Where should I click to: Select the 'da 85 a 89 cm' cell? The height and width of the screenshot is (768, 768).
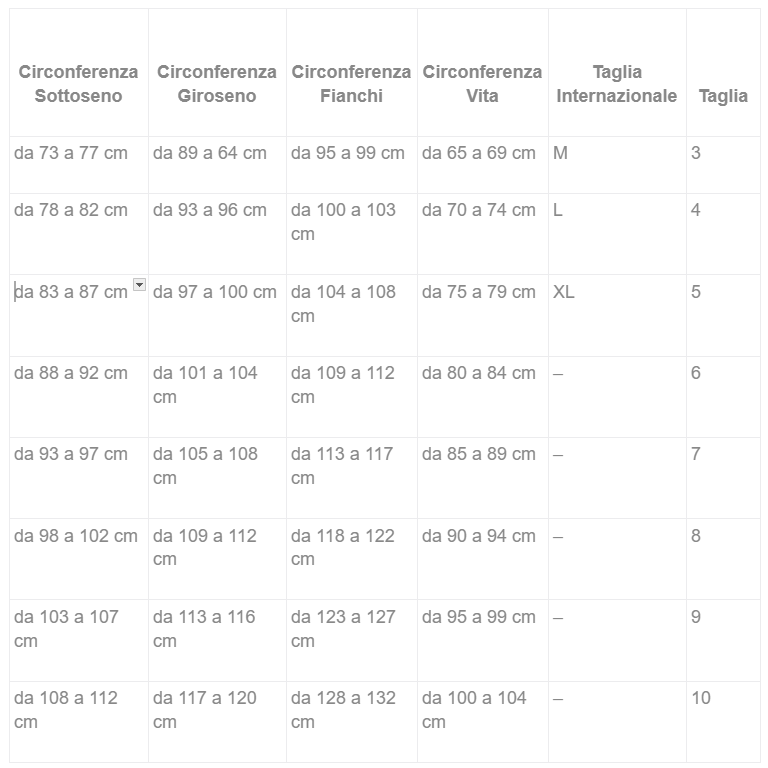[479, 454]
